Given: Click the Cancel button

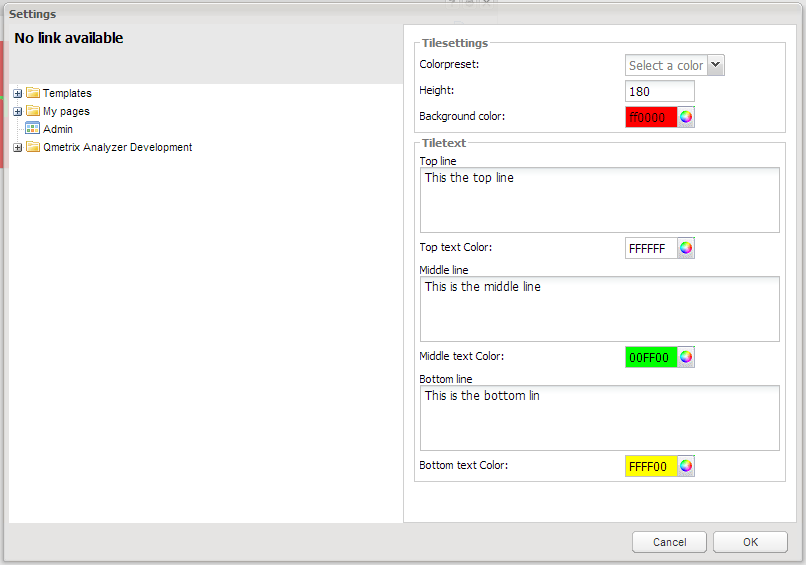Looking at the screenshot, I should [x=669, y=542].
